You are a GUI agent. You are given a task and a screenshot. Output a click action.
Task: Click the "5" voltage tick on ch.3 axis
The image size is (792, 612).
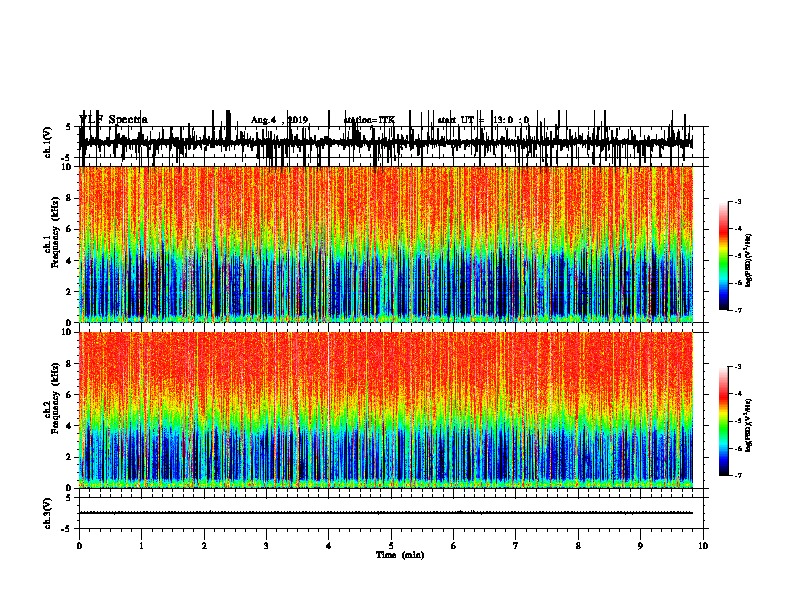coord(69,498)
